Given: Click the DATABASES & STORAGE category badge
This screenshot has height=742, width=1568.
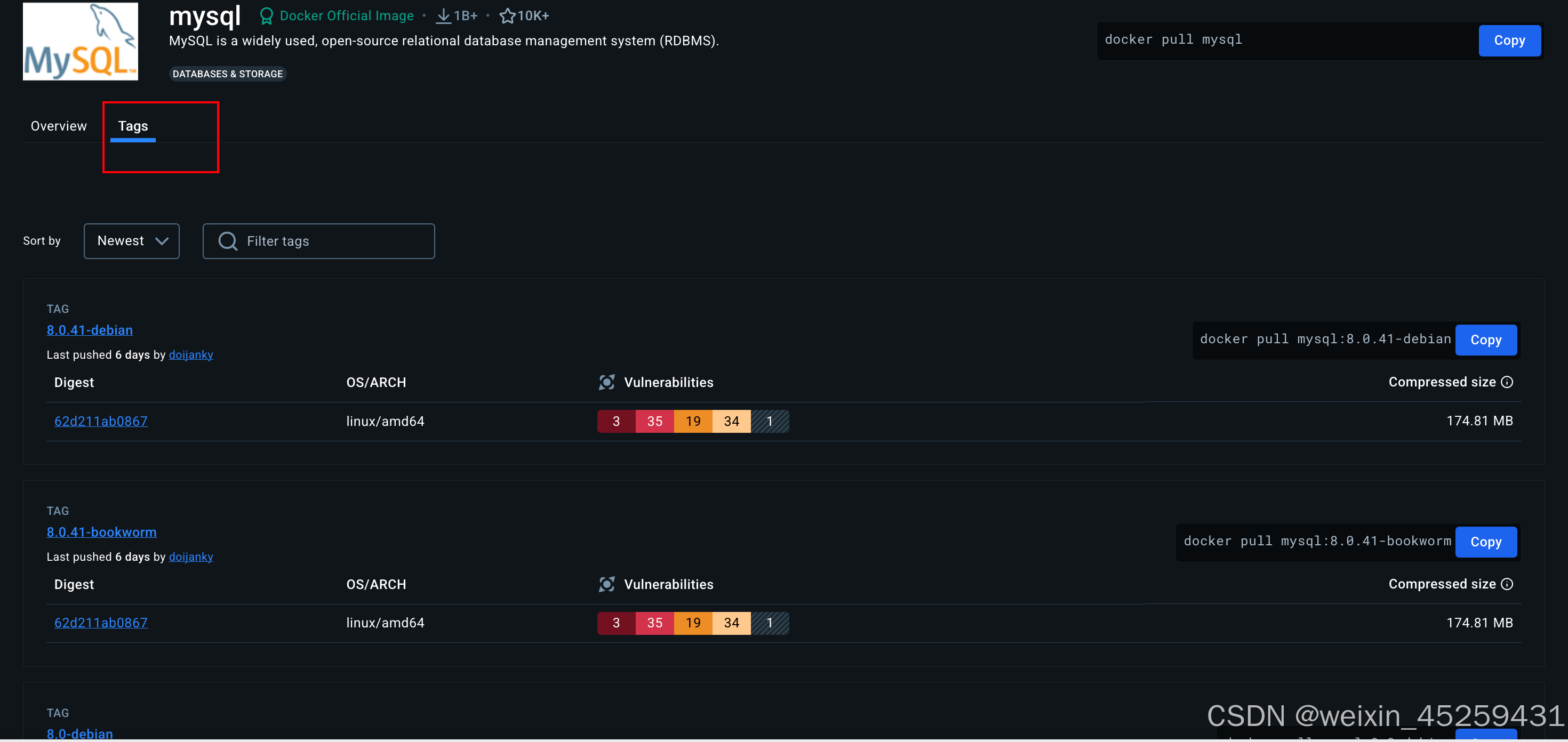Looking at the screenshot, I should 228,74.
